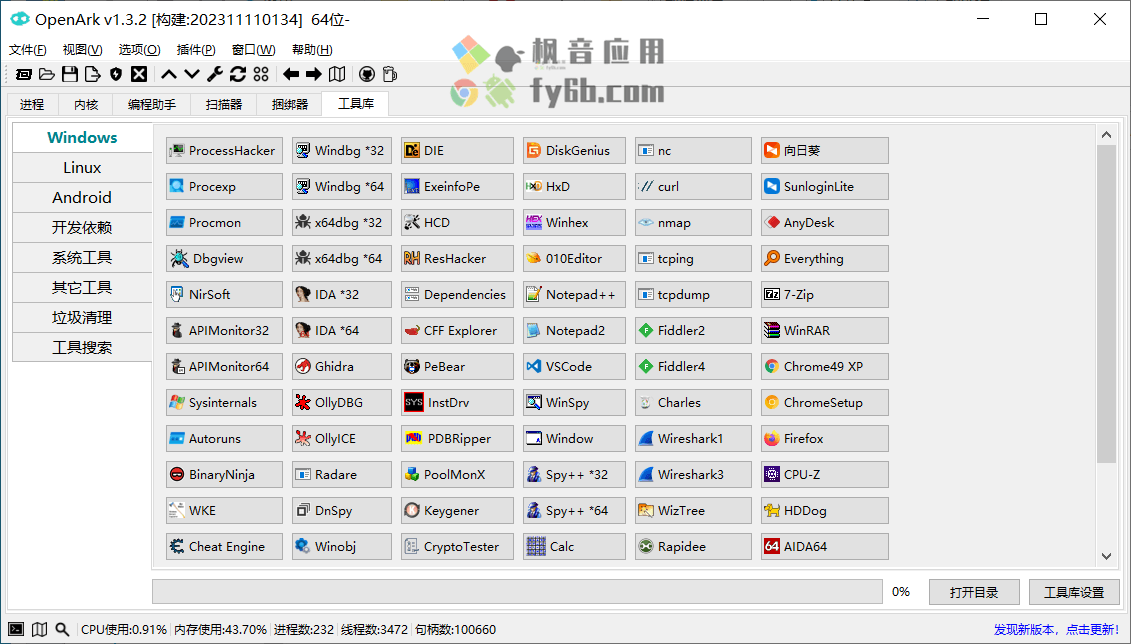Click the four circles toolbar icon
This screenshot has width=1131, height=644.
(x=261, y=74)
